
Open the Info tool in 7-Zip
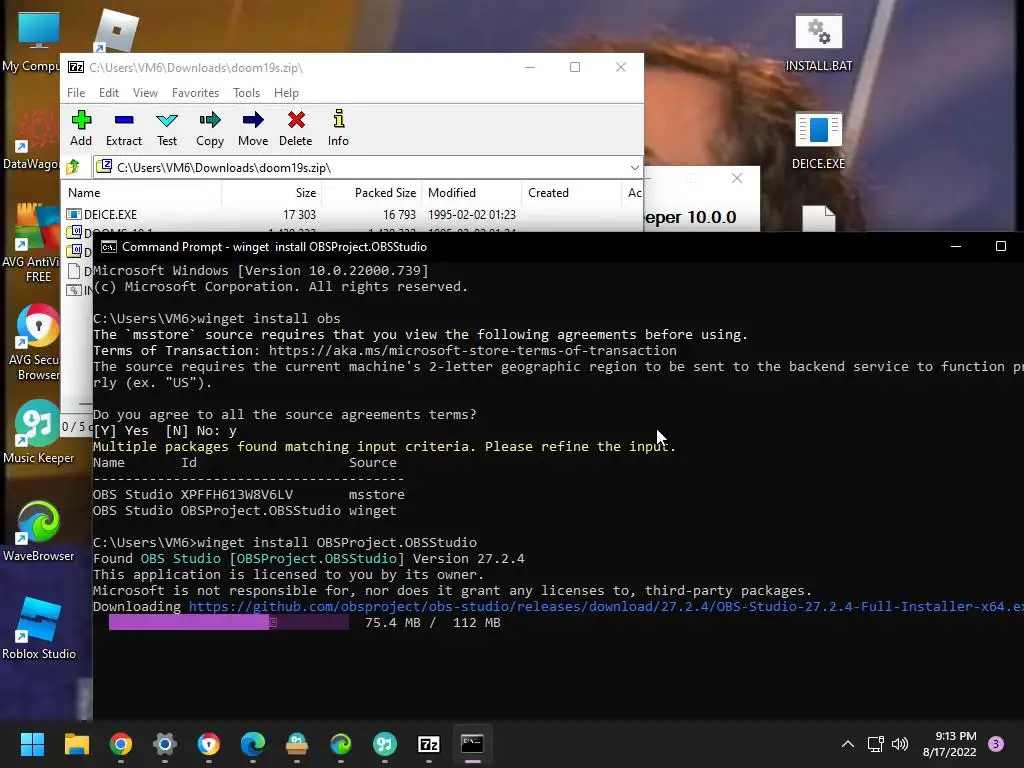tap(338, 129)
